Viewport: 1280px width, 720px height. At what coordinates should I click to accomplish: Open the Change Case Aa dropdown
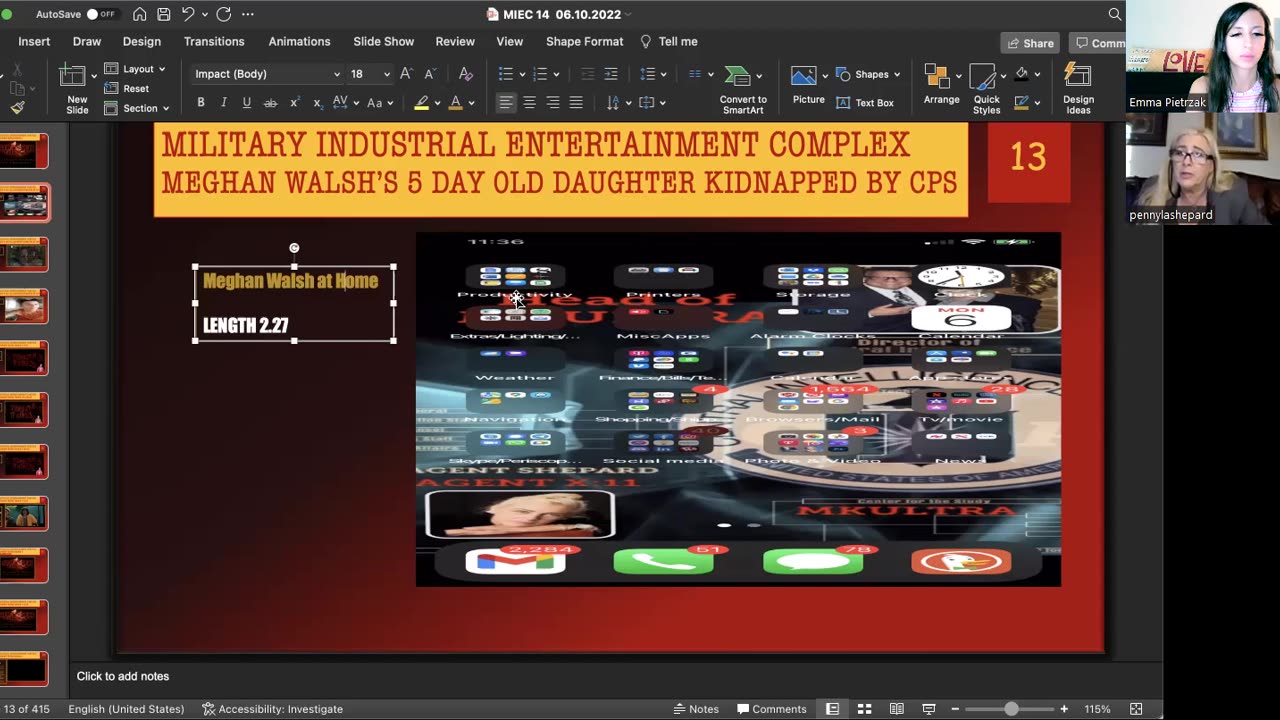click(x=380, y=102)
